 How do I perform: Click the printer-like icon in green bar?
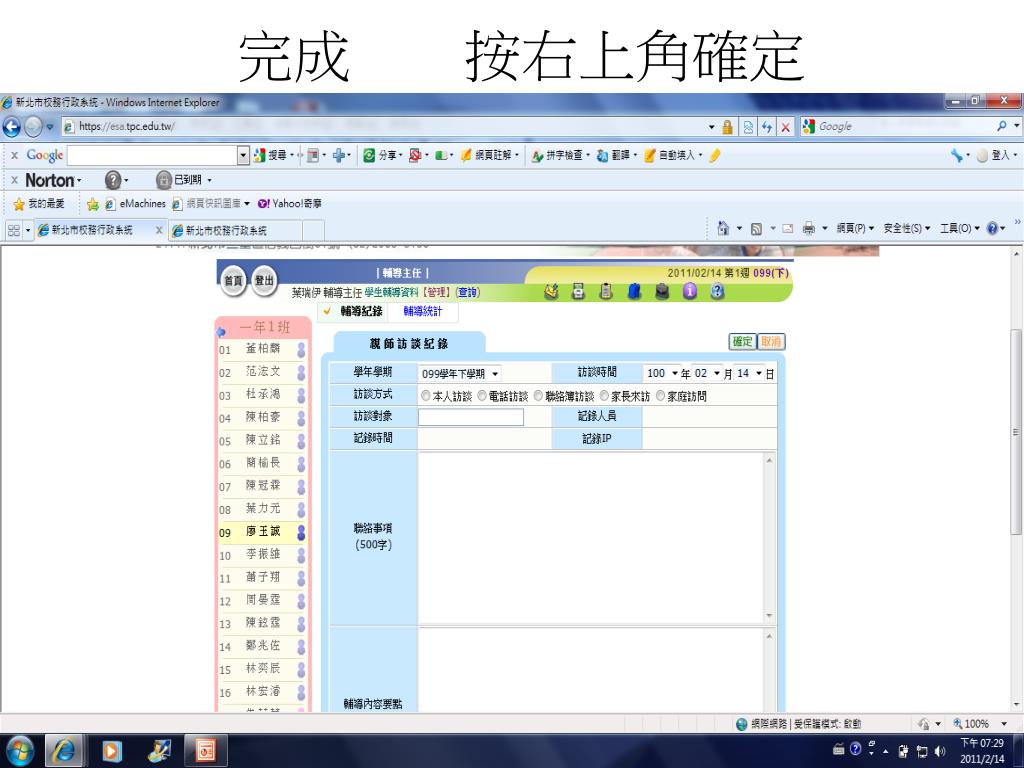(x=579, y=291)
